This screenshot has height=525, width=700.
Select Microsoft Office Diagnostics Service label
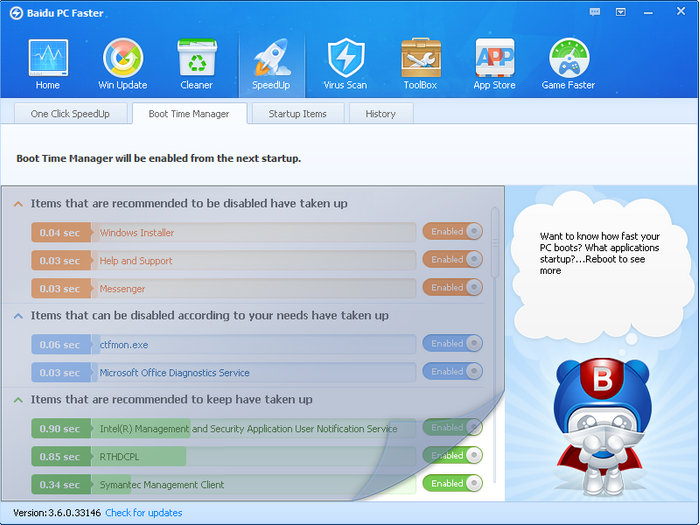point(175,373)
